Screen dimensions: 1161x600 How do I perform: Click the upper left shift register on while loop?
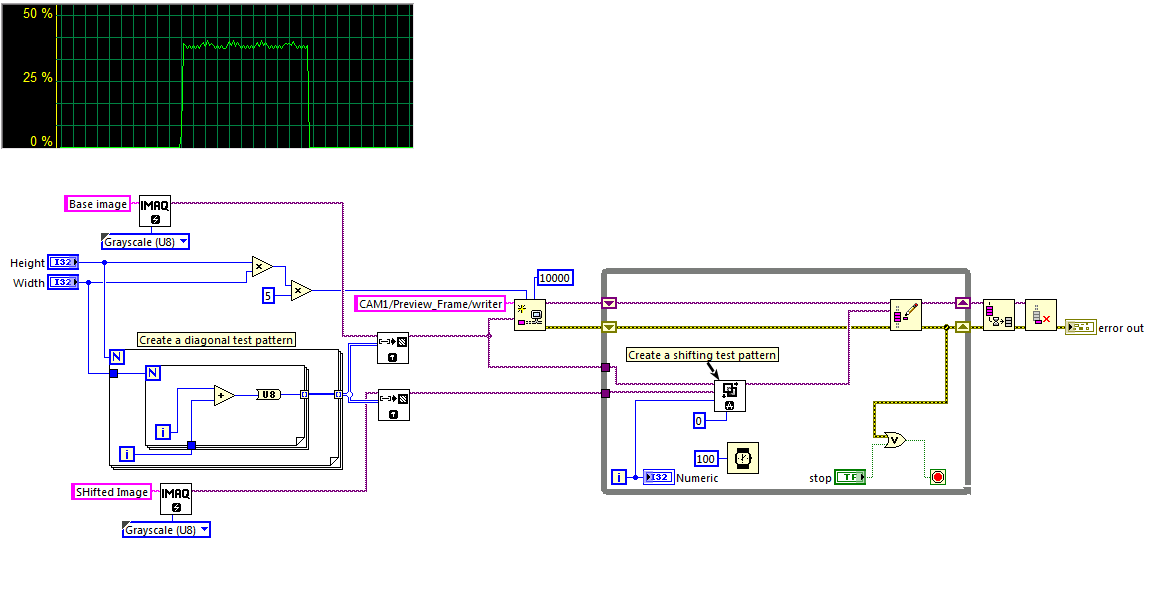(609, 303)
